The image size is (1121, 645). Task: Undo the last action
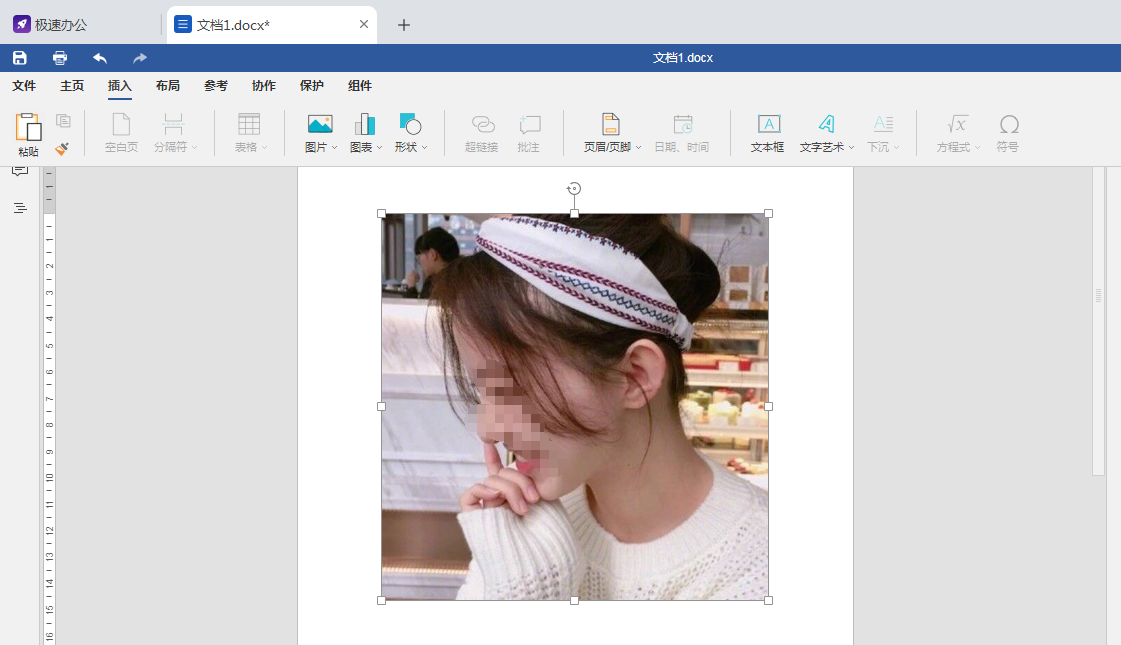[100, 58]
